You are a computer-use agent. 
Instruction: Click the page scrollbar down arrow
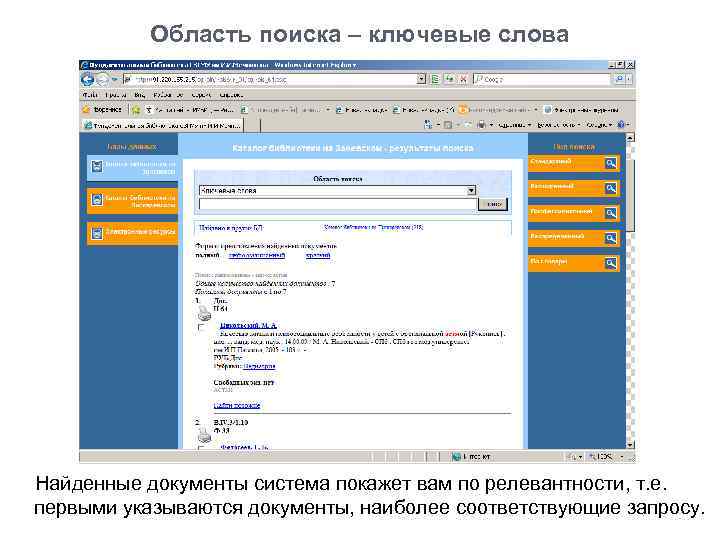pyautogui.click(x=630, y=444)
